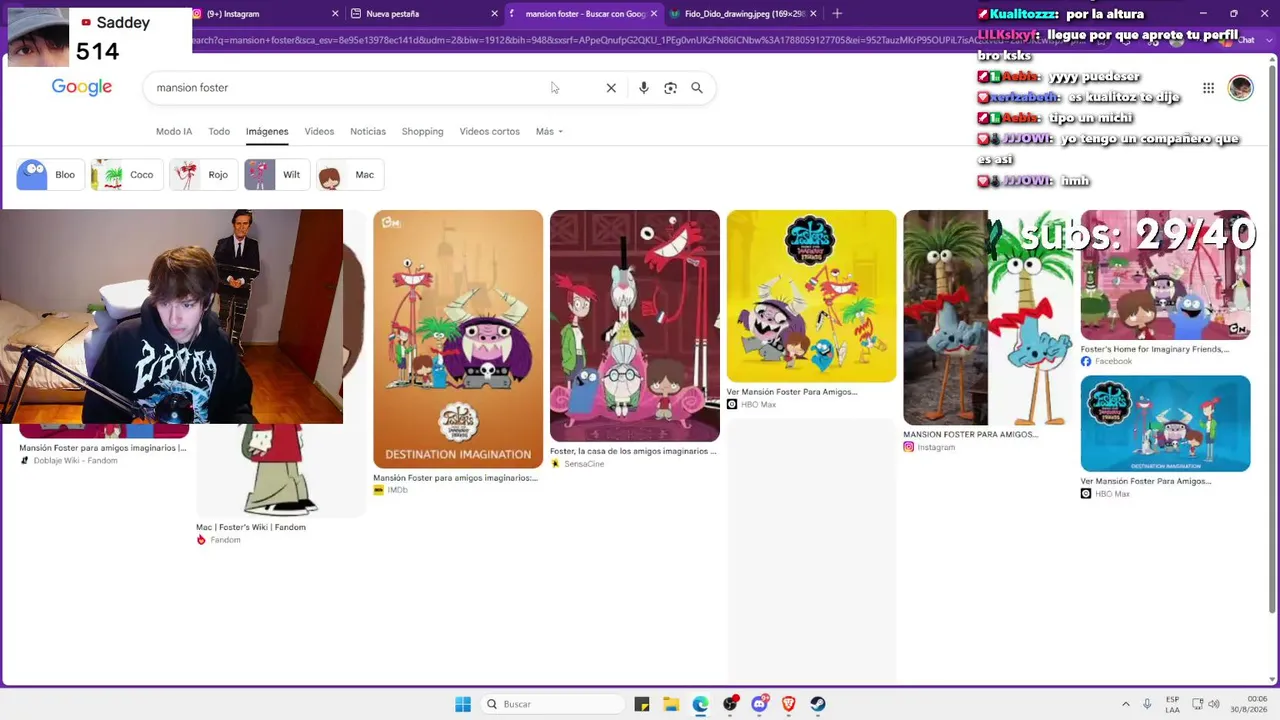Start voice search with the microphone icon

(643, 88)
